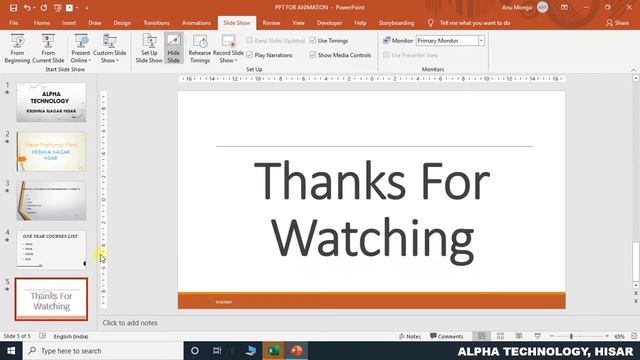The height and width of the screenshot is (360, 640).
Task: Open the Design tab
Action: click(x=122, y=23)
